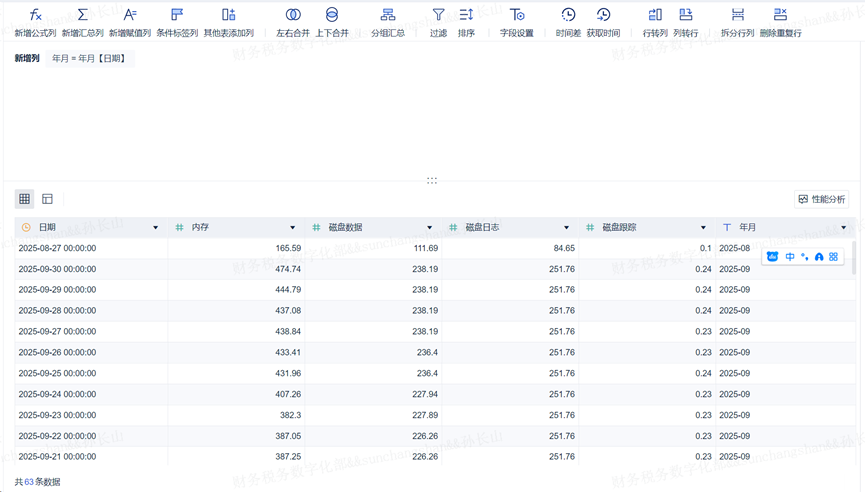The height and width of the screenshot is (492, 865).
Task: Expand the 磁盘日志 column dropdown arrow
Action: (566, 228)
